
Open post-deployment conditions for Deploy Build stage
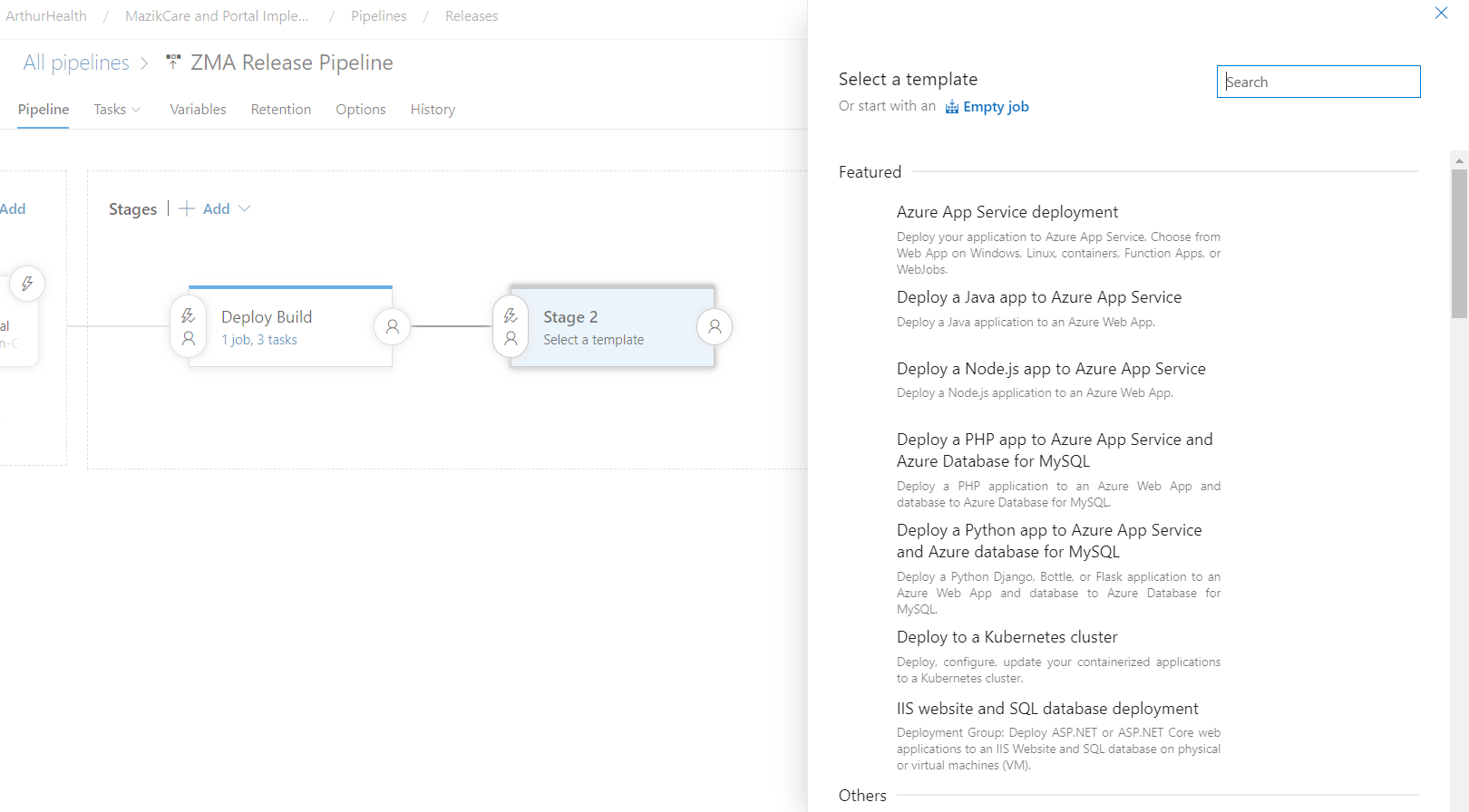point(392,326)
